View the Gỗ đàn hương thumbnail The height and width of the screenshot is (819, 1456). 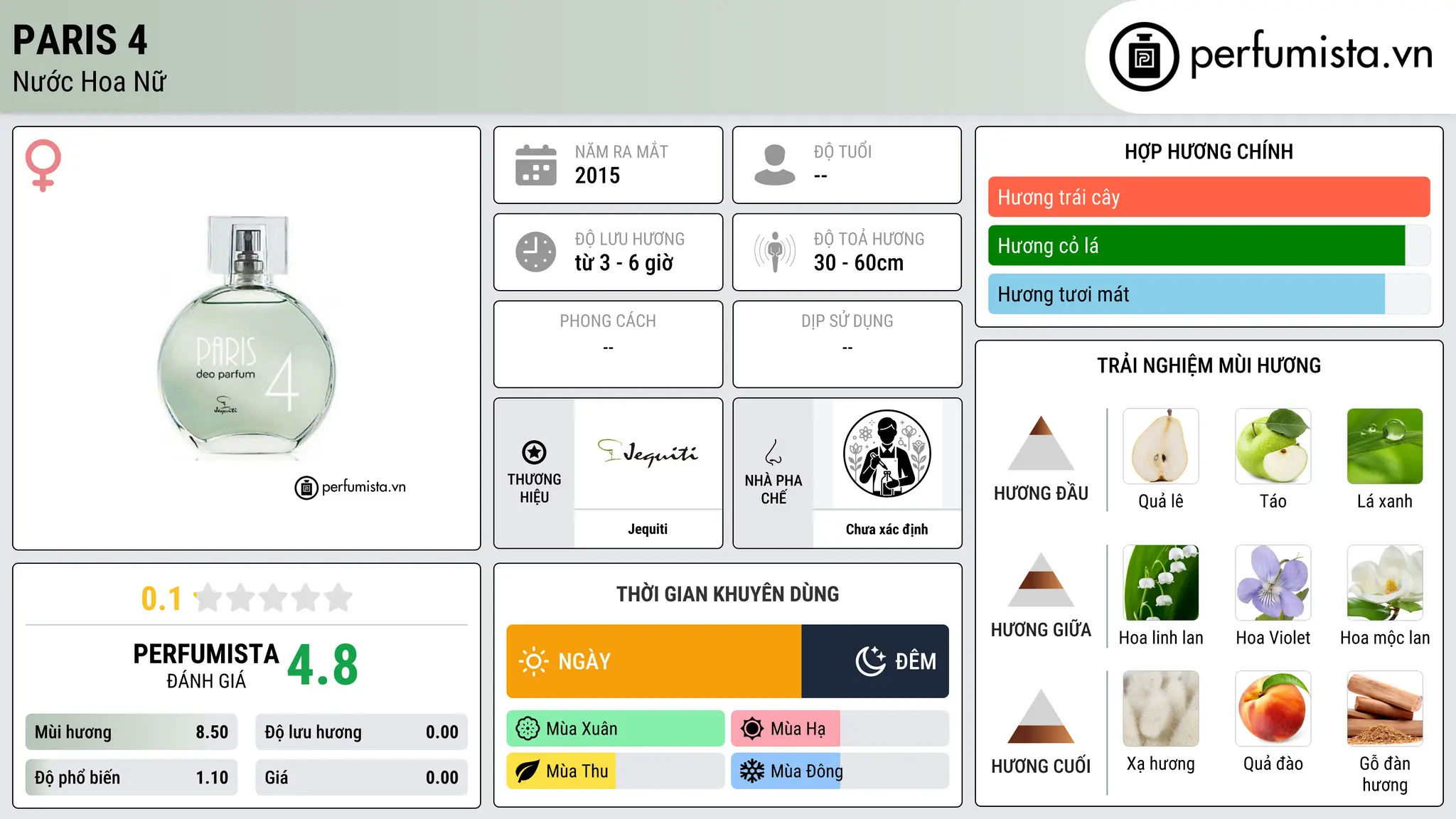[1385, 709]
